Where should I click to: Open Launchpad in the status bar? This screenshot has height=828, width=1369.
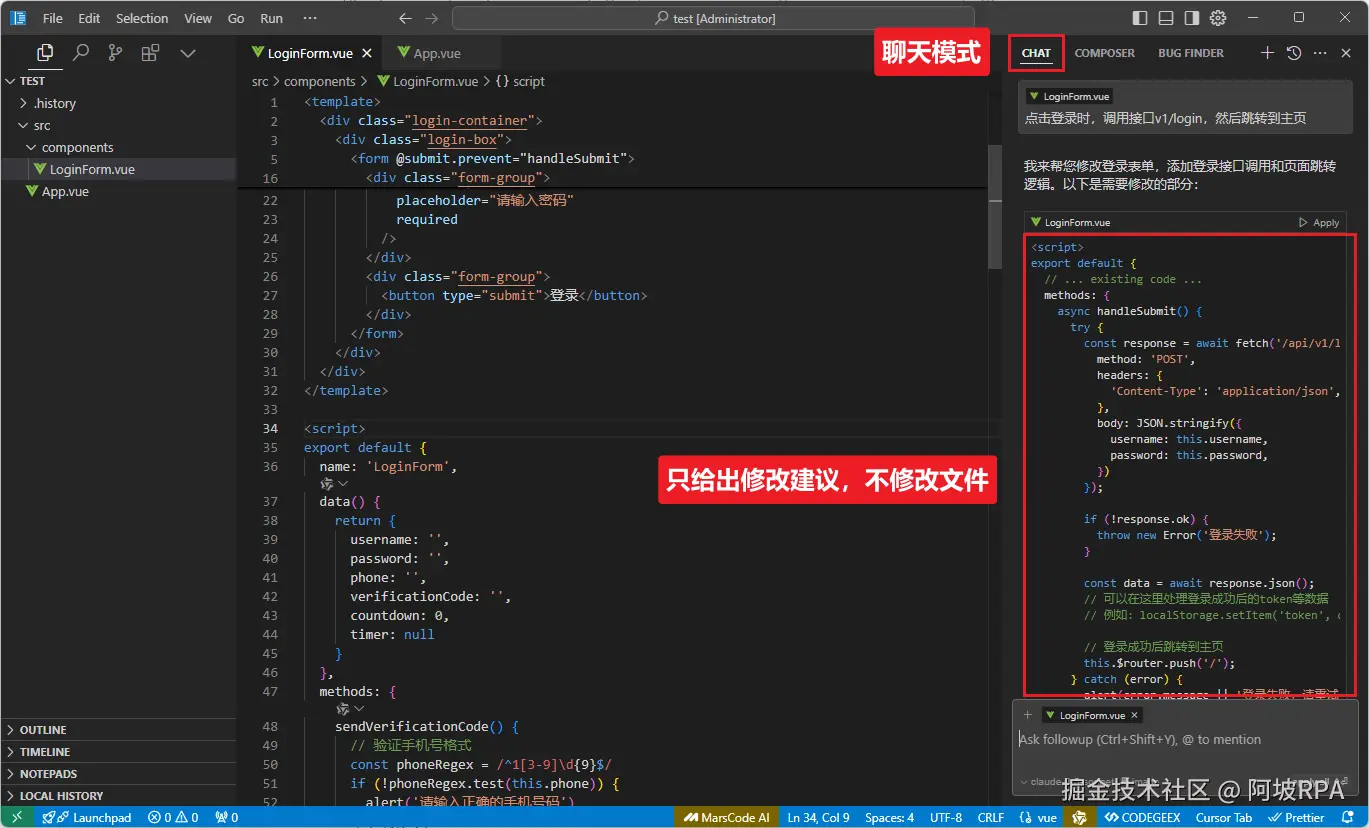coord(87,817)
